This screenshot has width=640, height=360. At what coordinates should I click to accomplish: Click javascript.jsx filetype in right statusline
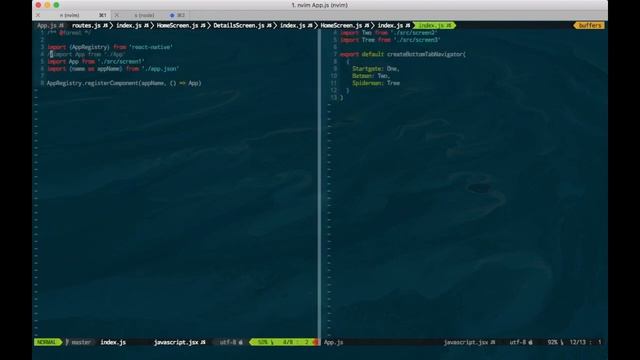466,342
